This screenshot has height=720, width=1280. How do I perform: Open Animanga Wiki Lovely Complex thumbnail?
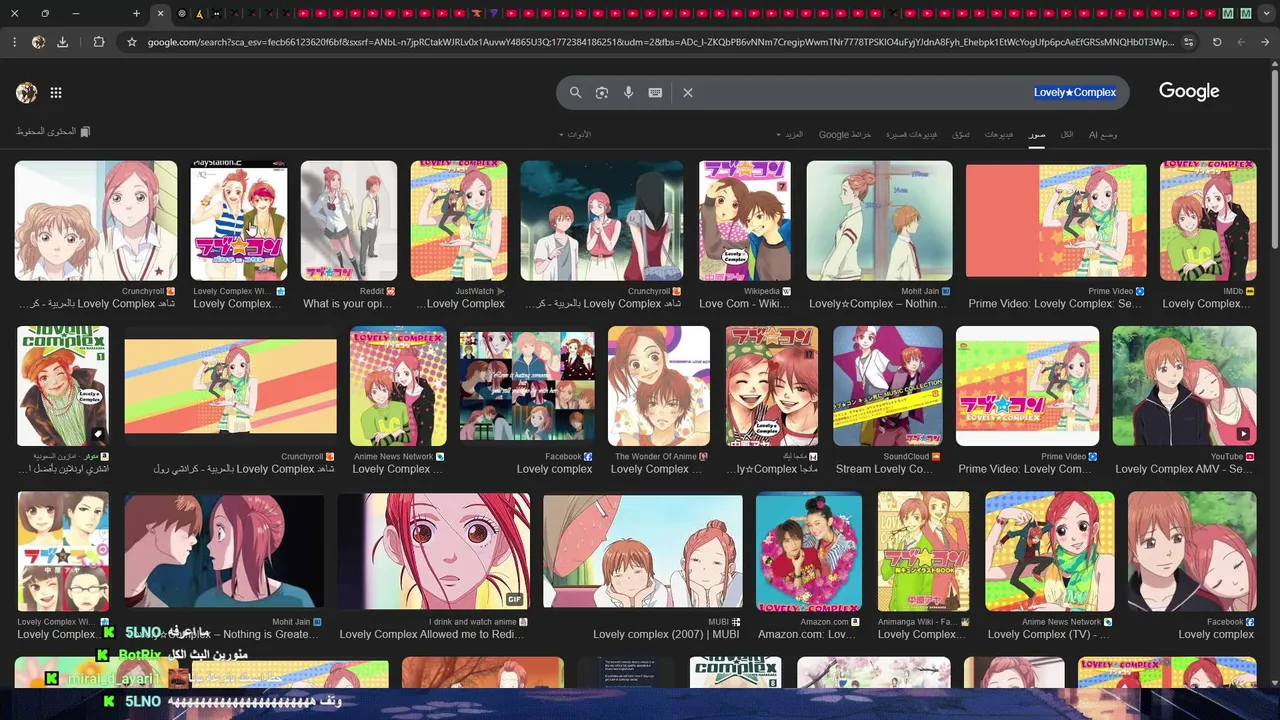(x=923, y=551)
